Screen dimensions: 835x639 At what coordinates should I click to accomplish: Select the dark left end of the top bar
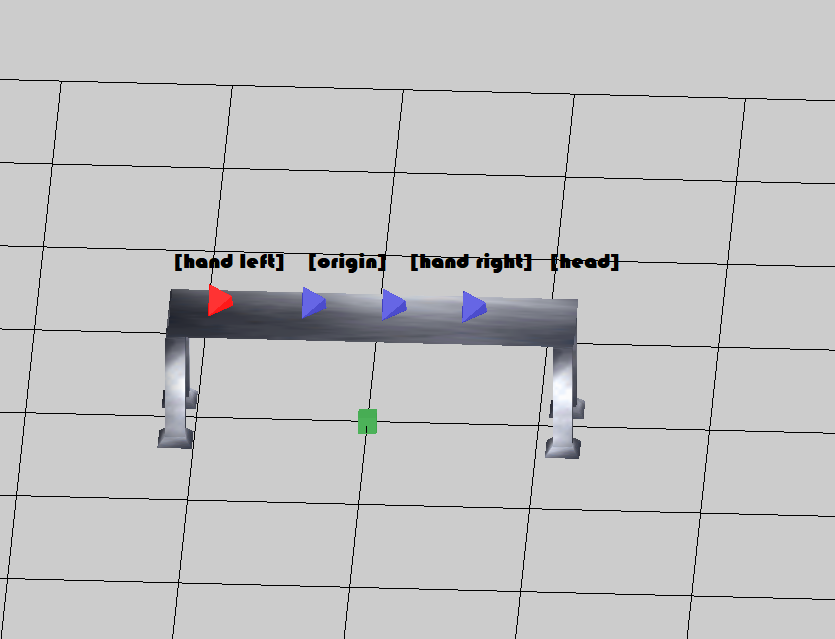pyautogui.click(x=187, y=313)
